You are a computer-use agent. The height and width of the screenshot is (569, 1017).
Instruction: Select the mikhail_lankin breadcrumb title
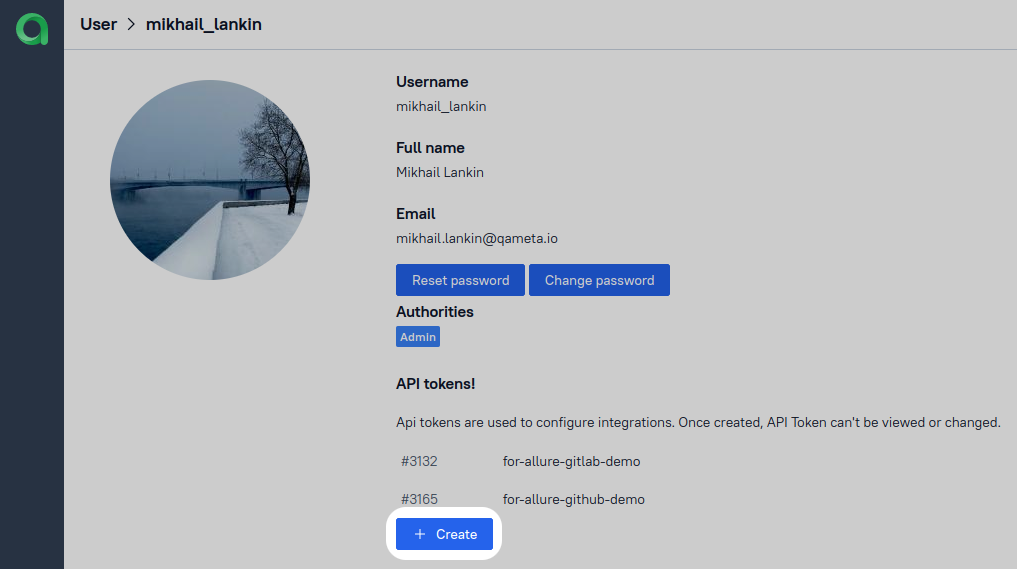point(203,24)
